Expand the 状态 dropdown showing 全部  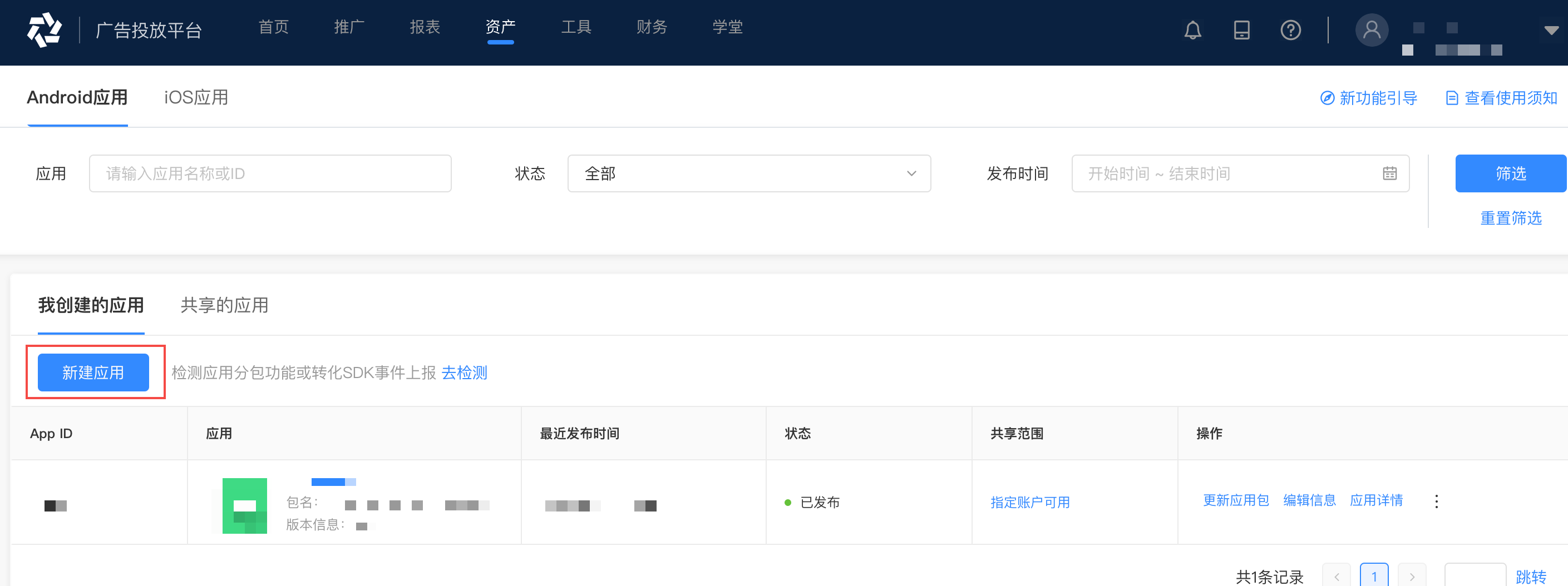(749, 173)
